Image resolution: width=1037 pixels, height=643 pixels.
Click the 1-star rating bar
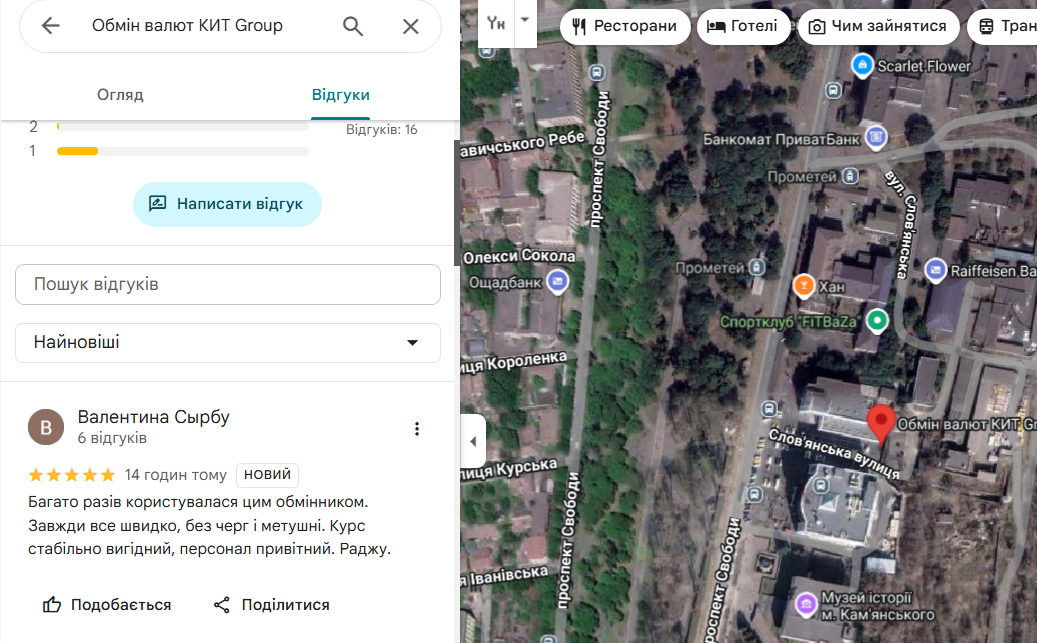[183, 151]
